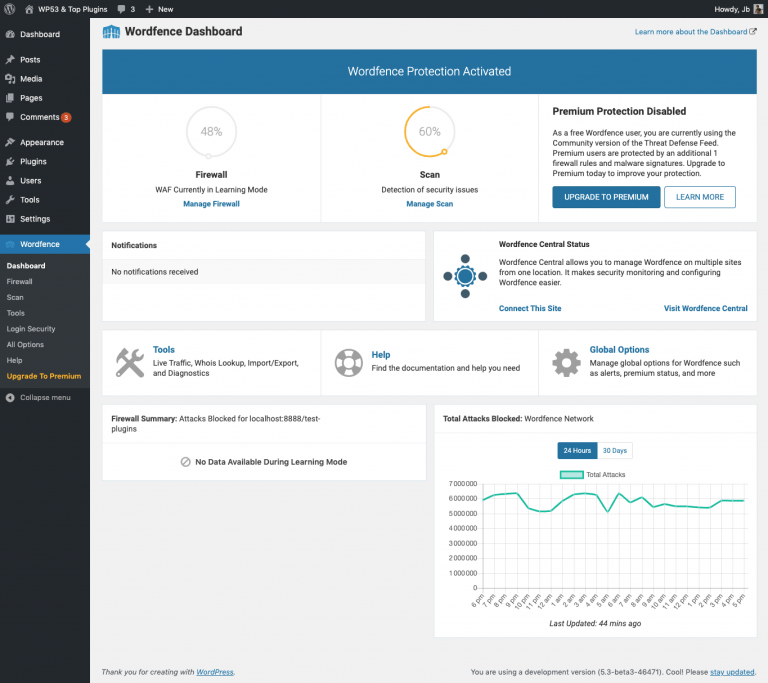Click Wordfence Protection Activated banner
Image resolution: width=768 pixels, height=683 pixels.
click(429, 72)
